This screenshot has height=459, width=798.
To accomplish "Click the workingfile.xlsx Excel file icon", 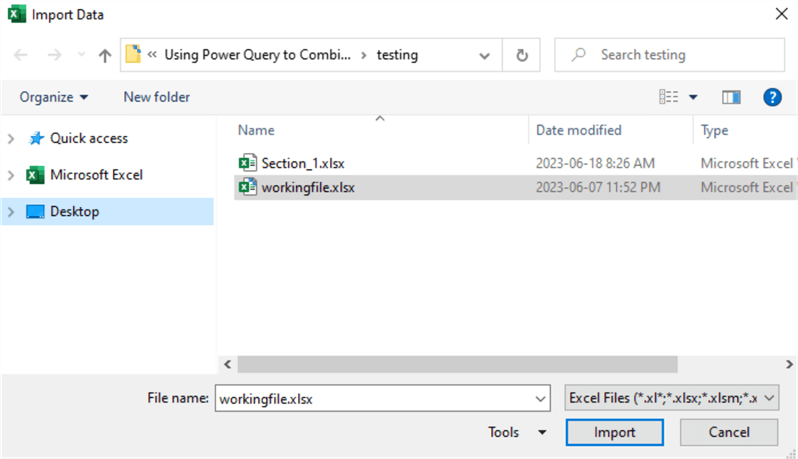I will (x=247, y=187).
